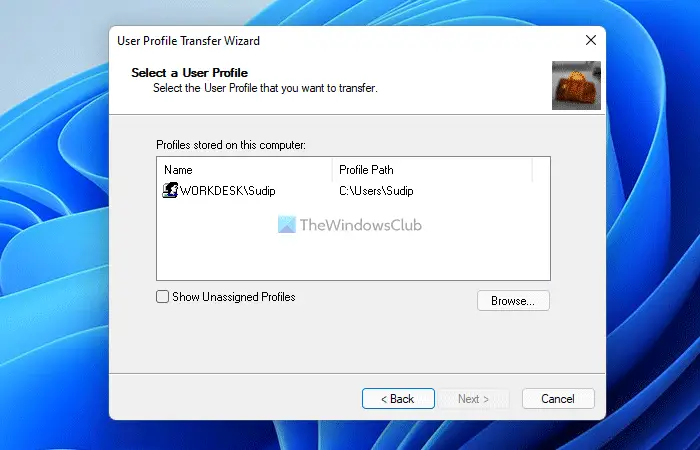Go back with the < Back button
The image size is (700, 450).
click(398, 398)
